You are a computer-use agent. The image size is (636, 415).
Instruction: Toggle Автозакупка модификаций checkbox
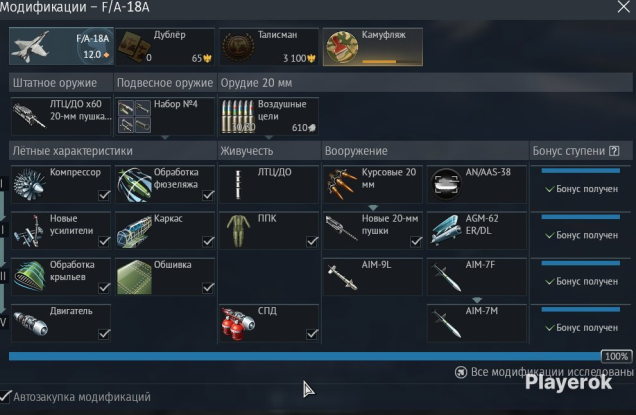pyautogui.click(x=5, y=396)
